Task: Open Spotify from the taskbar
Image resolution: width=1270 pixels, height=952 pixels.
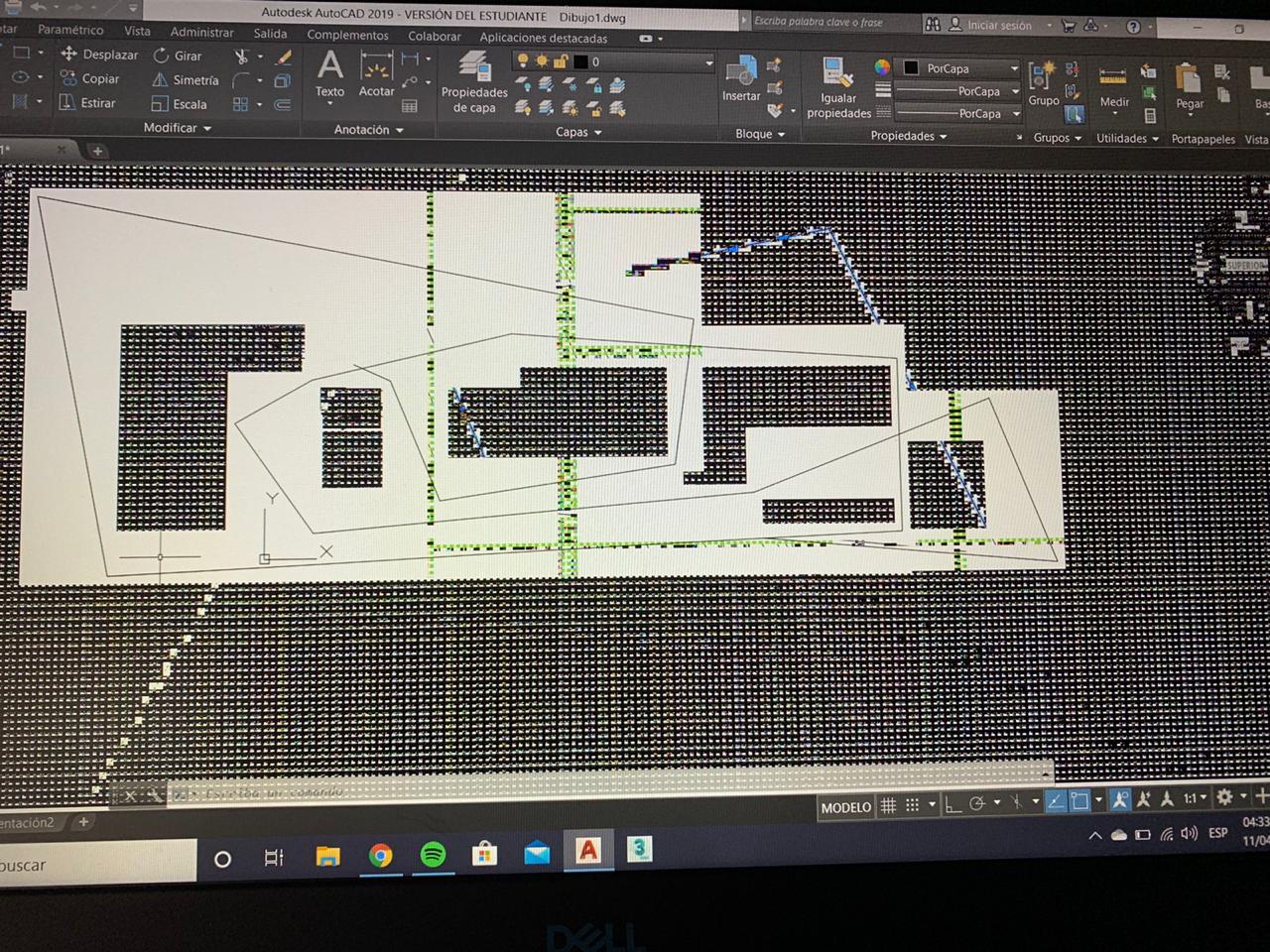Action: tap(433, 856)
